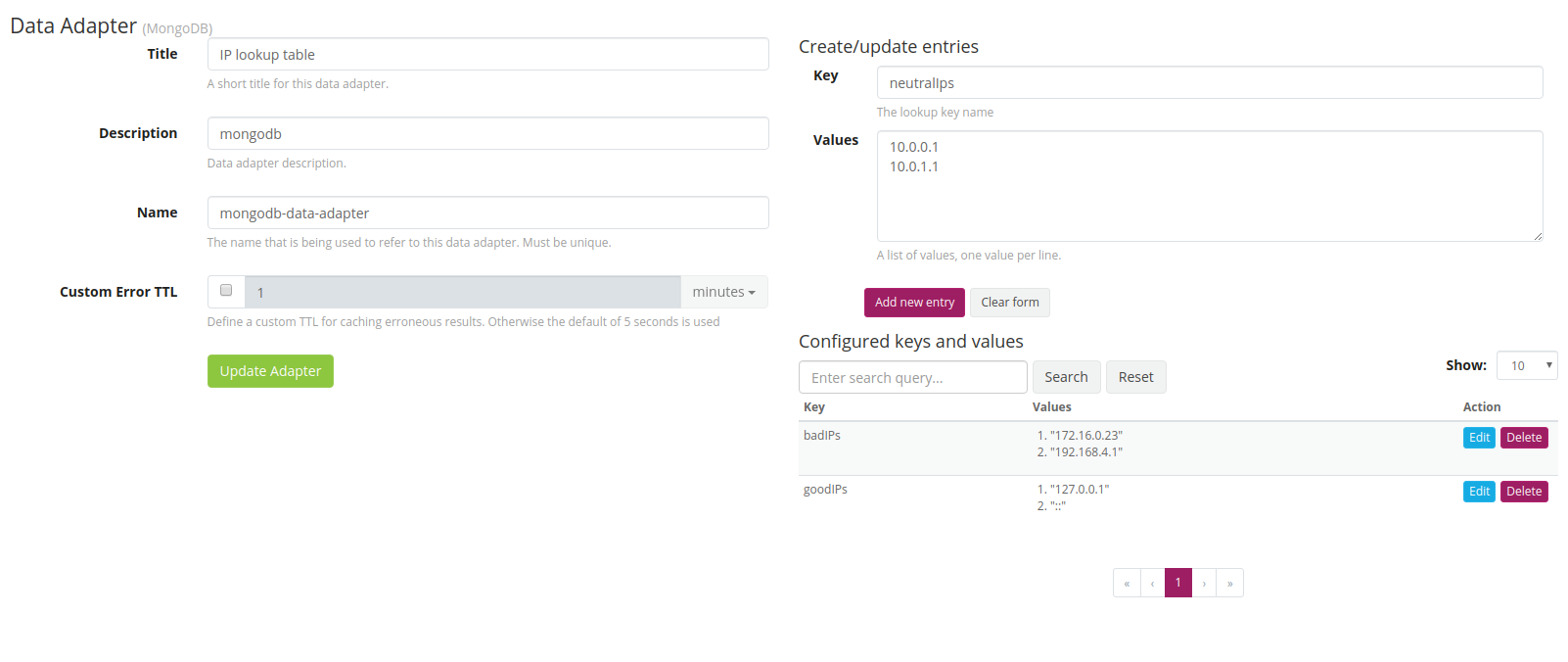Click the next-page pagination arrow
The width and height of the screenshot is (1568, 662).
tap(1204, 582)
